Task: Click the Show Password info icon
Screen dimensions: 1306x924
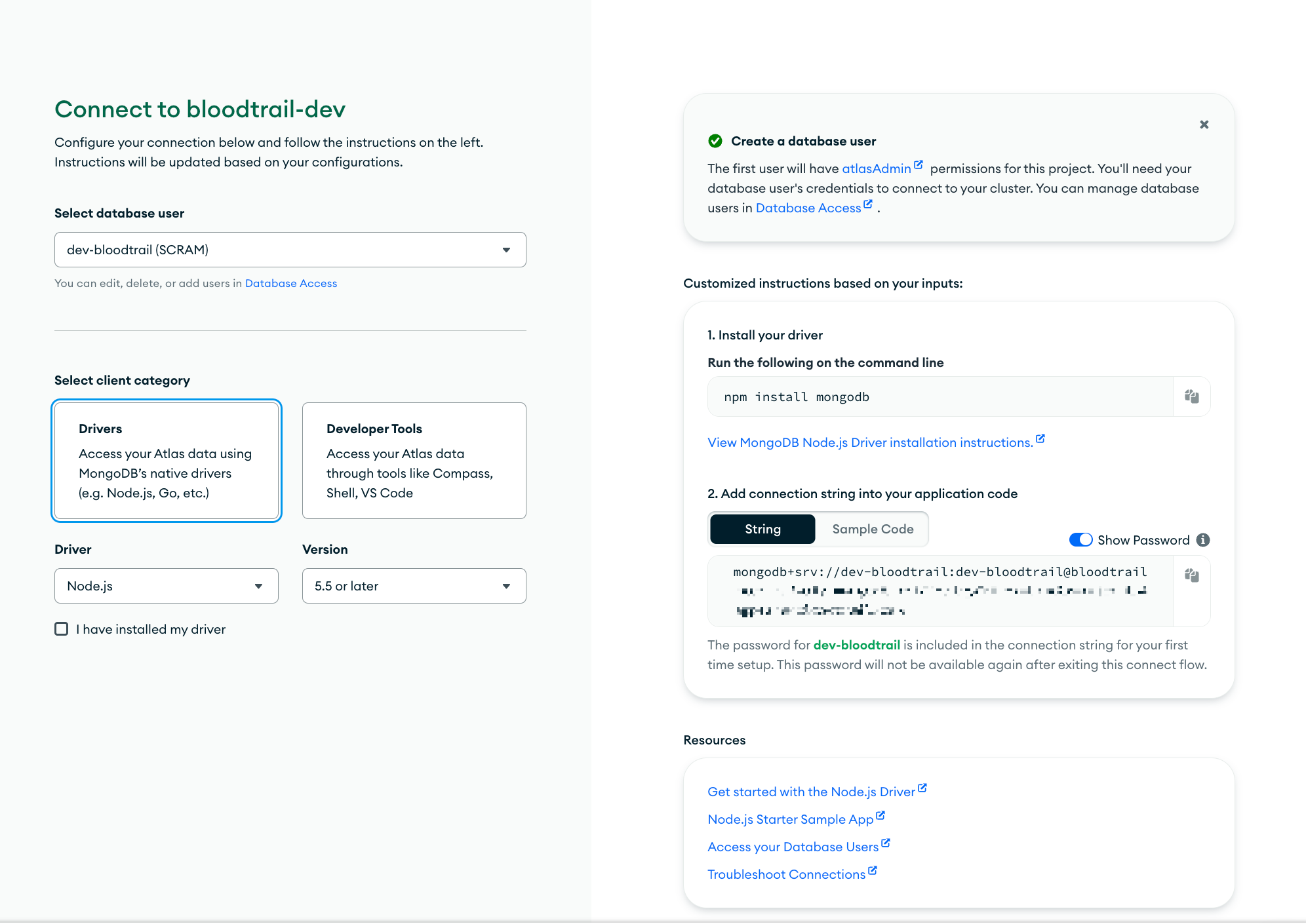Action: [1203, 540]
